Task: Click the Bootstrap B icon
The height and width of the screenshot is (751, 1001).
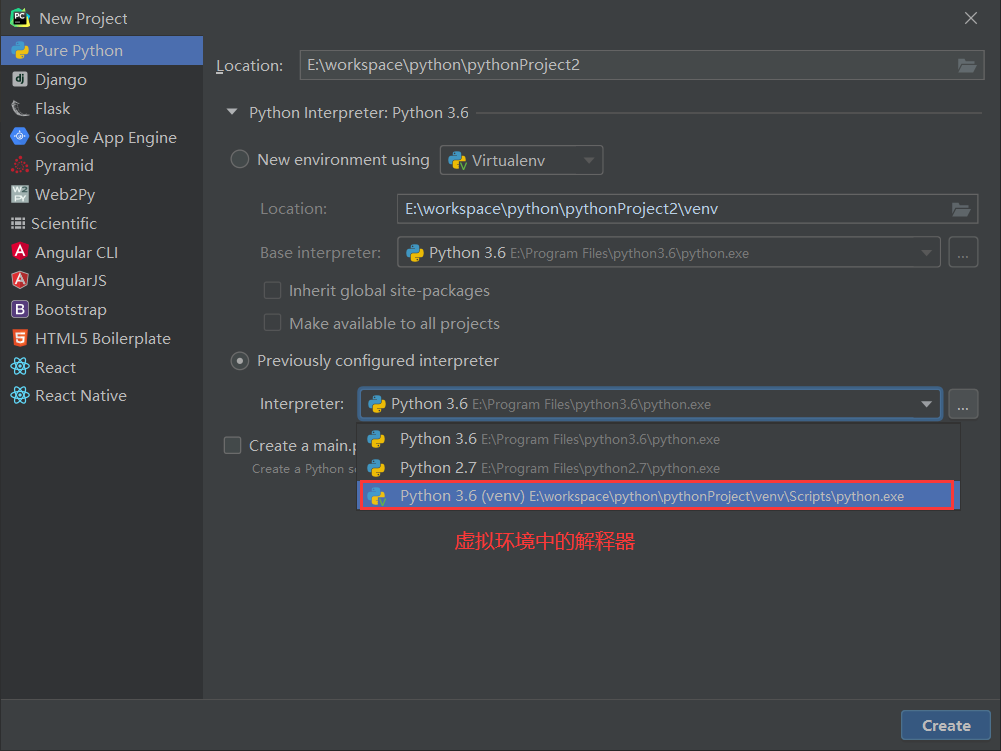Action: pyautogui.click(x=20, y=309)
